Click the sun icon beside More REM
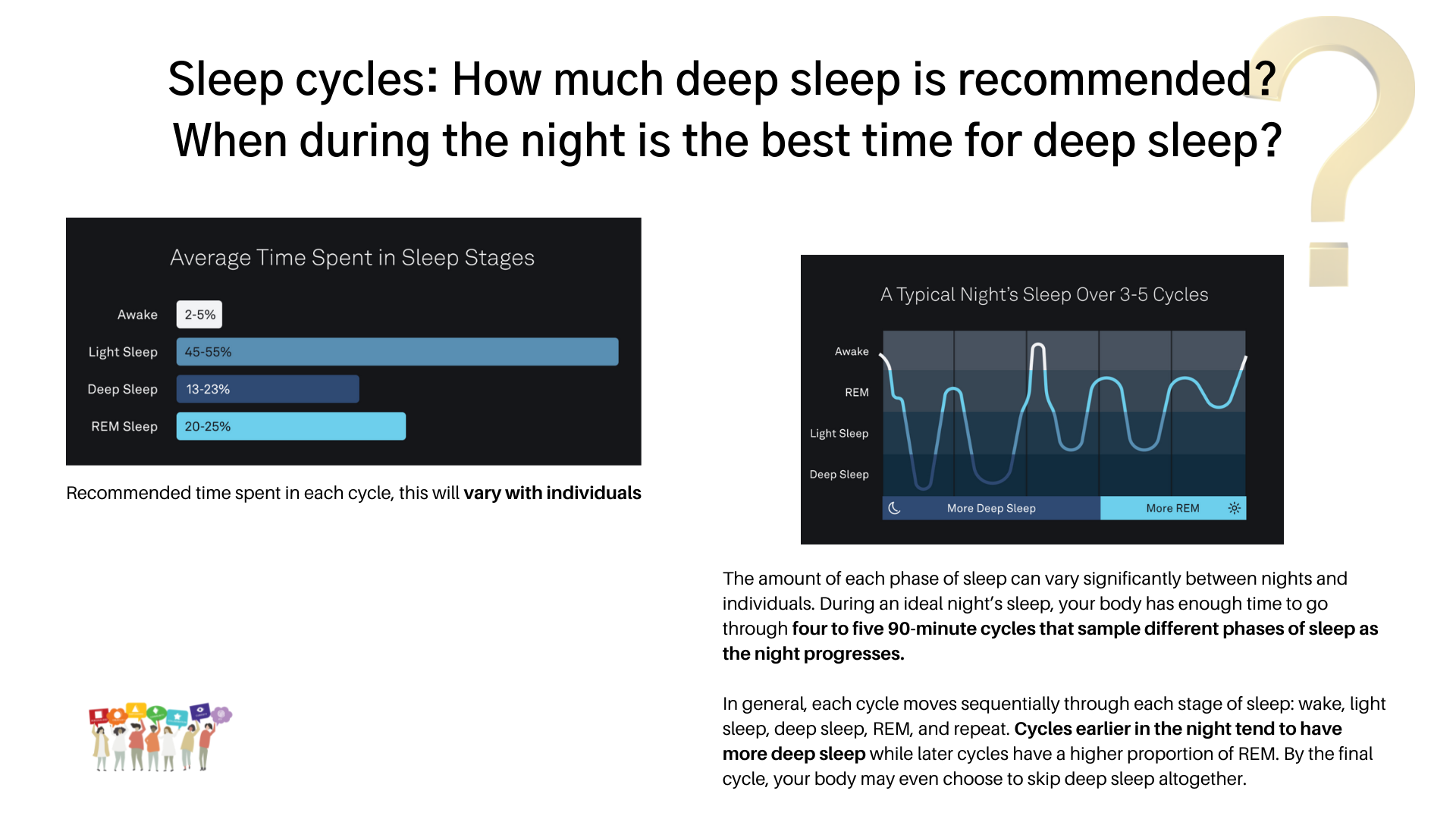Screen dimensions: 1456x819 coord(1234,508)
